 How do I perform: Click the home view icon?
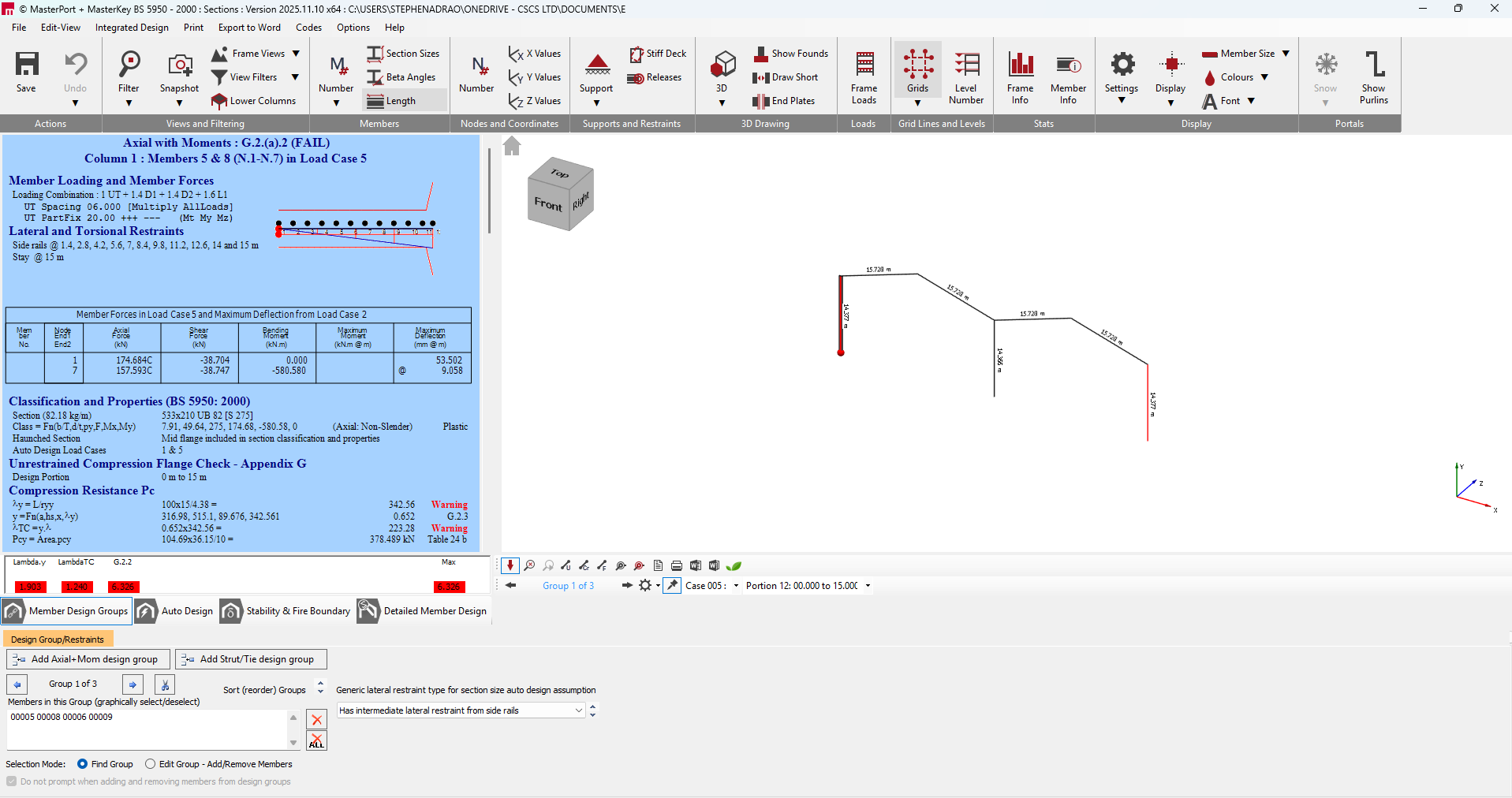pyautogui.click(x=512, y=146)
